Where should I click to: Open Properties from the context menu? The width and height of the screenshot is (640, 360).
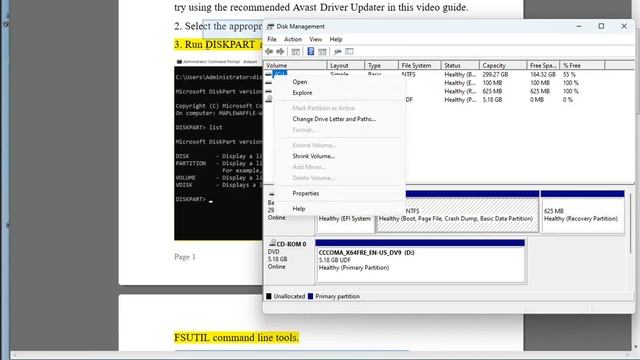(x=340, y=193)
